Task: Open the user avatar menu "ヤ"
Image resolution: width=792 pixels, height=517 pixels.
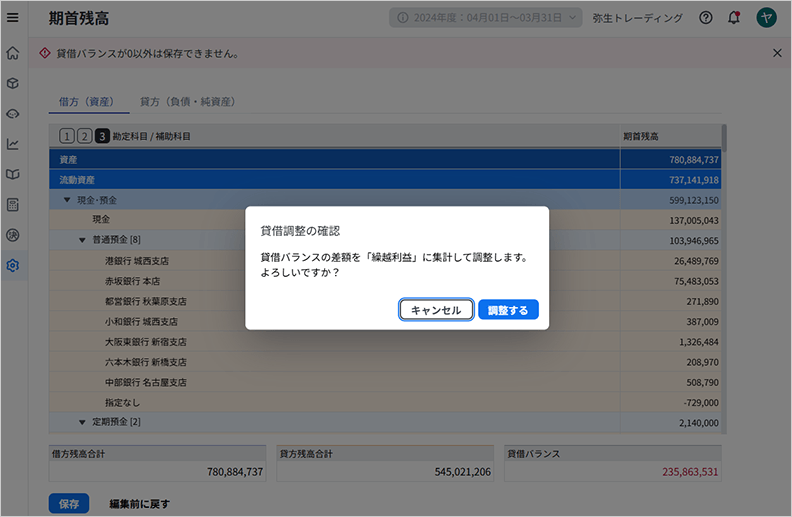Action: (x=766, y=18)
